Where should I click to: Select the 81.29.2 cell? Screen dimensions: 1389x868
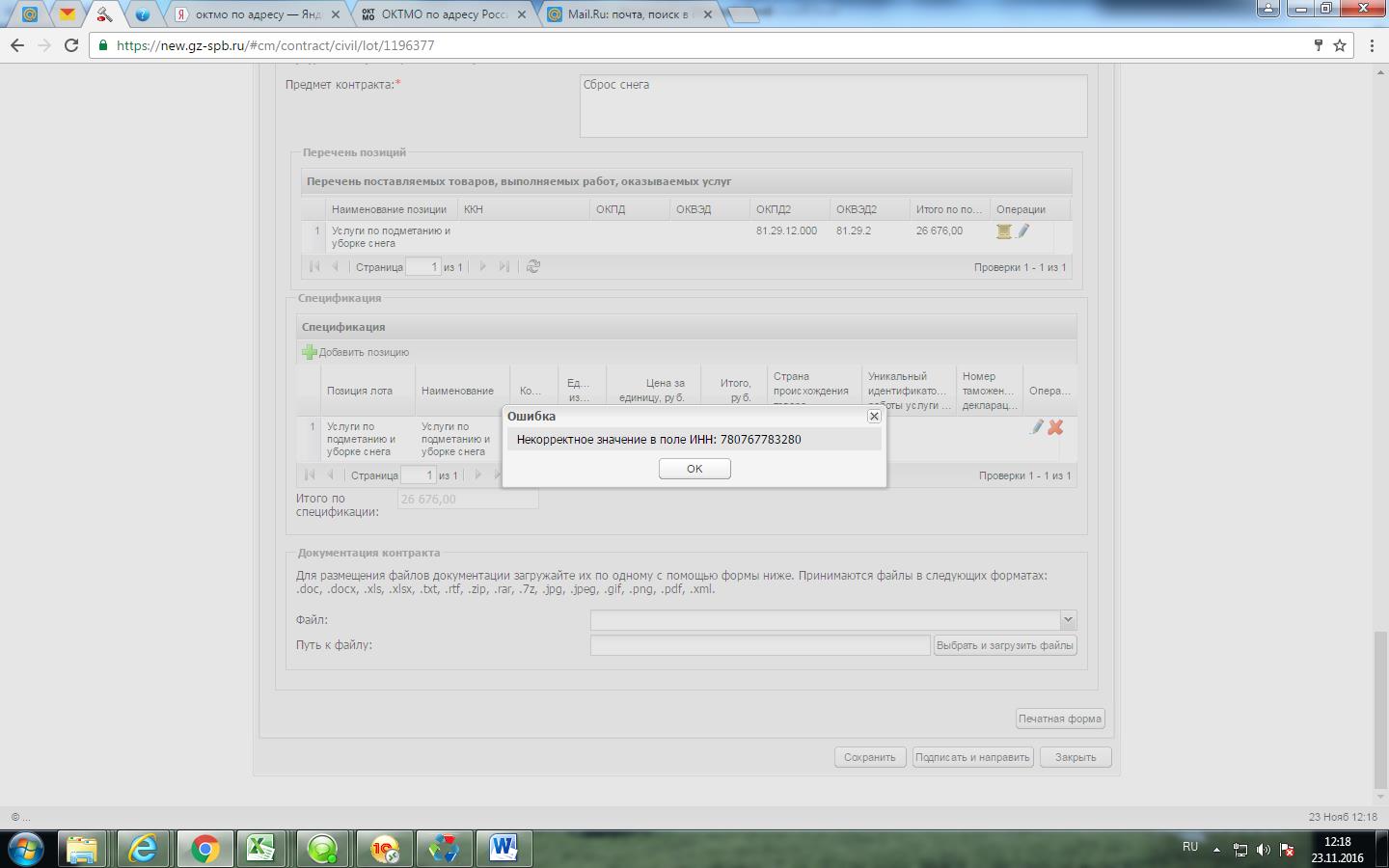point(854,231)
